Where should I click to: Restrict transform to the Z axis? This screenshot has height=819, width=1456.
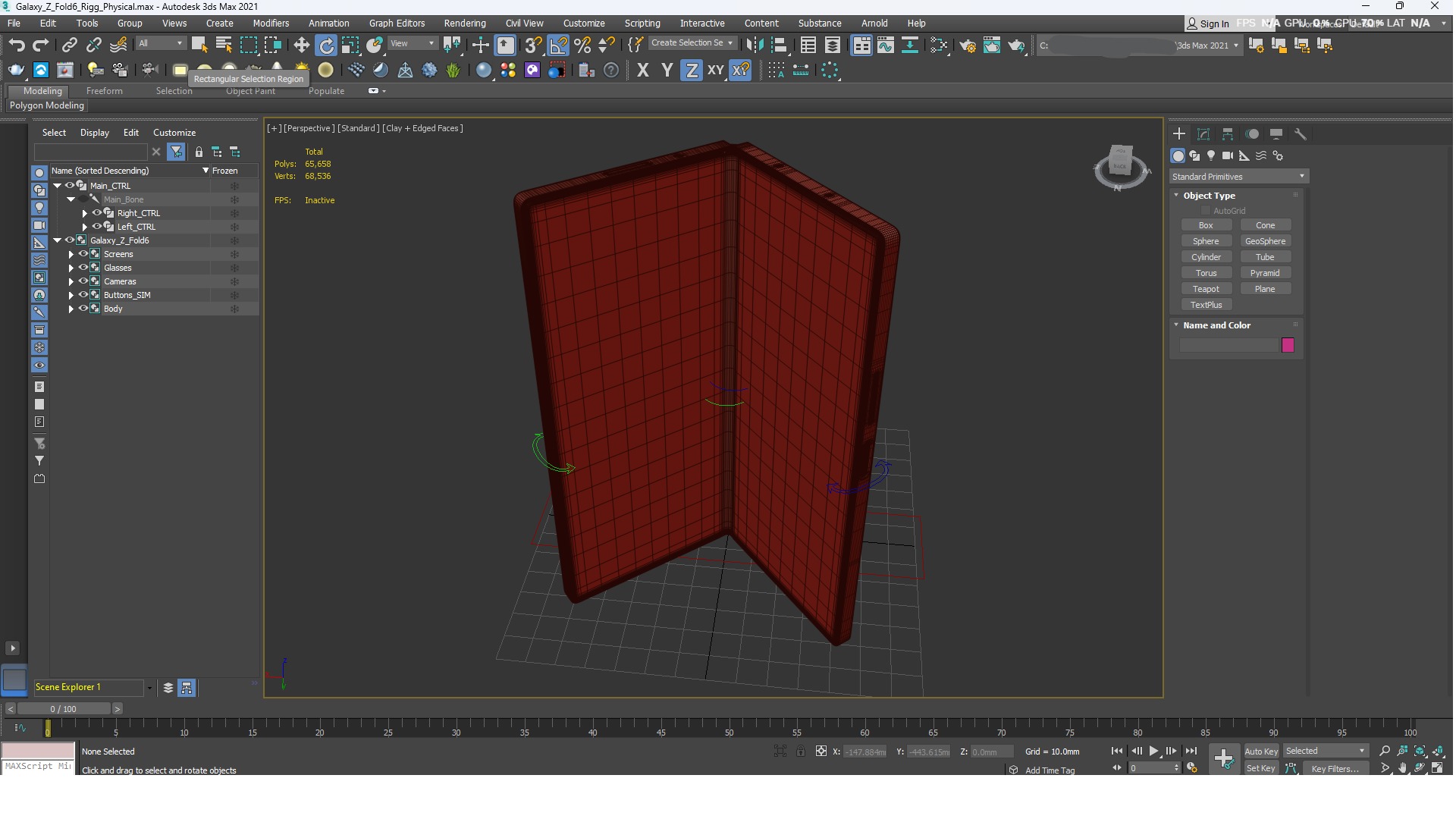tap(691, 71)
